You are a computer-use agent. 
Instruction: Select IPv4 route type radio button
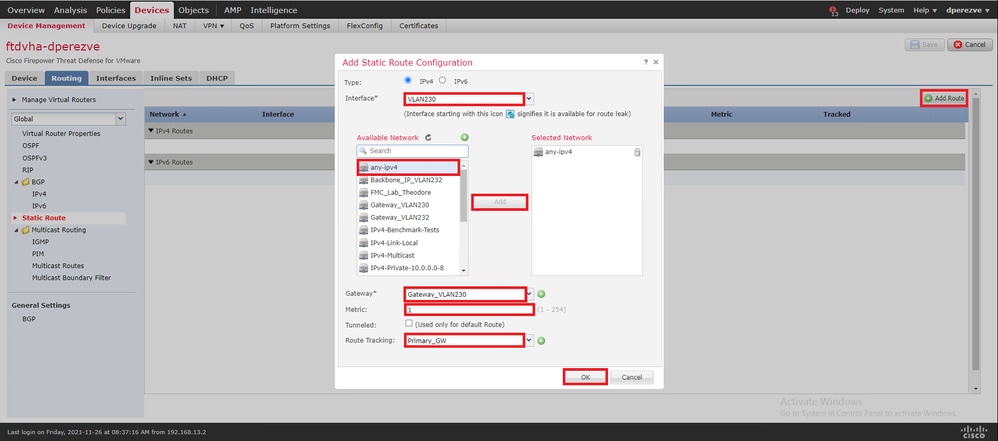(408, 80)
